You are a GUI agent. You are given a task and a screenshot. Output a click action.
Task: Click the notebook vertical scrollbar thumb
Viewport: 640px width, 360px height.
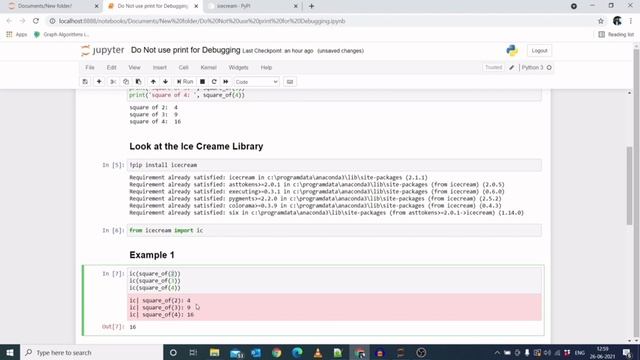(x=629, y=185)
